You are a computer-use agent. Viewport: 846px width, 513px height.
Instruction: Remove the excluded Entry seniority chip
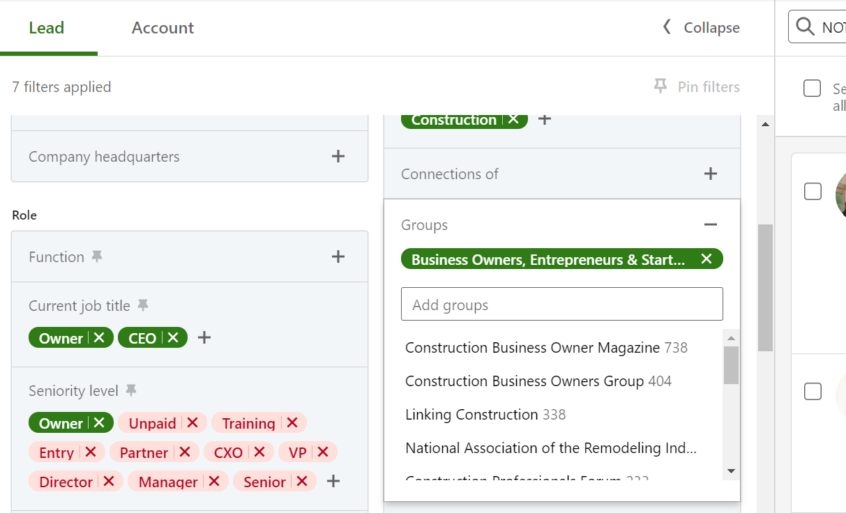[90, 452]
